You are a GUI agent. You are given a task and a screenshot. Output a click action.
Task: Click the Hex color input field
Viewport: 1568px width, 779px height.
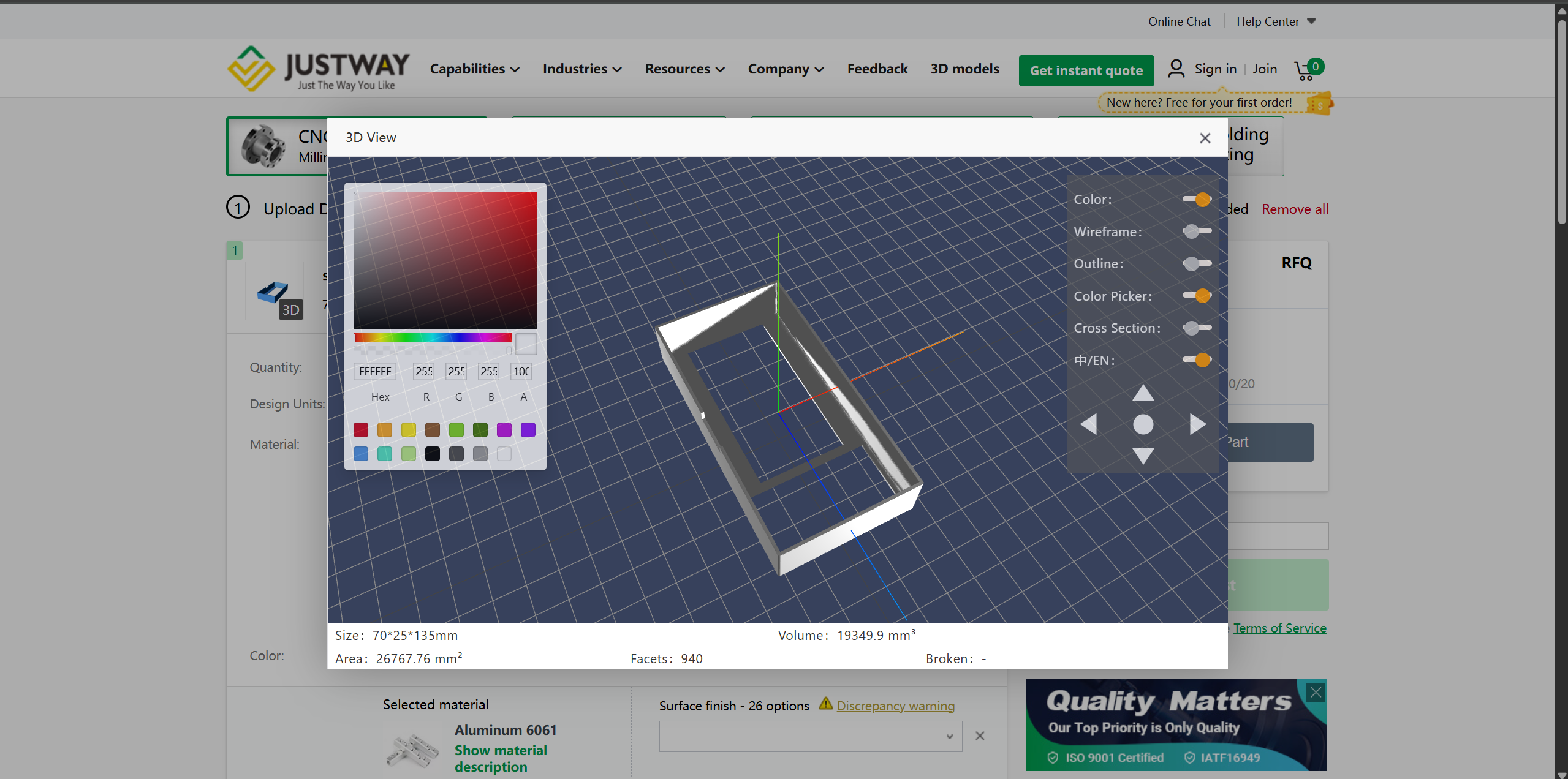[x=375, y=371]
